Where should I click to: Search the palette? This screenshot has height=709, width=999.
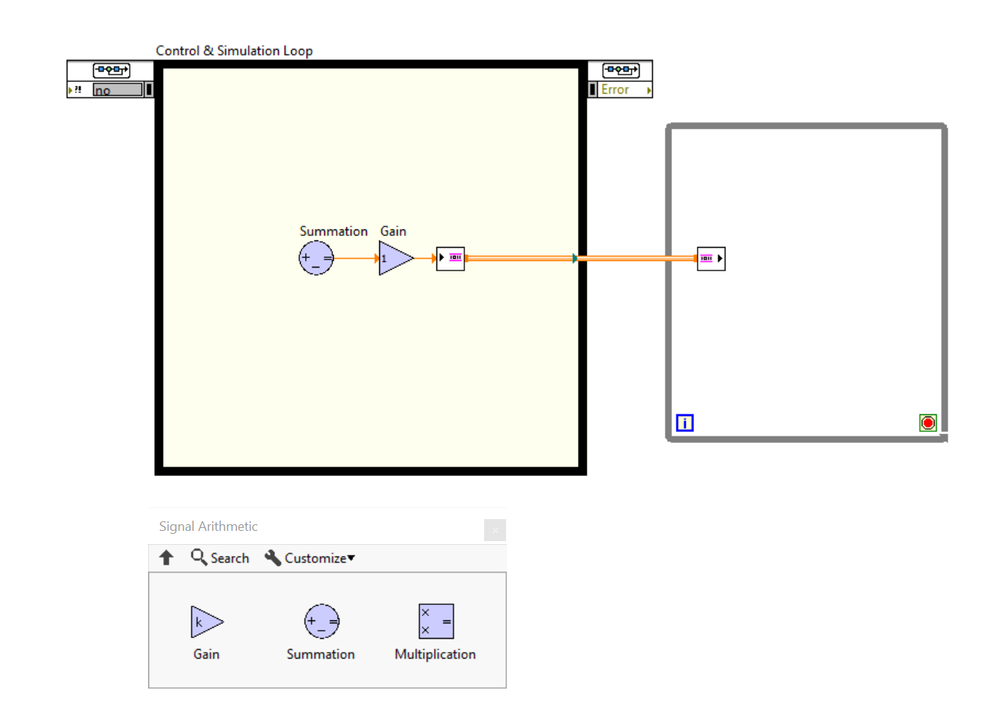click(x=220, y=558)
